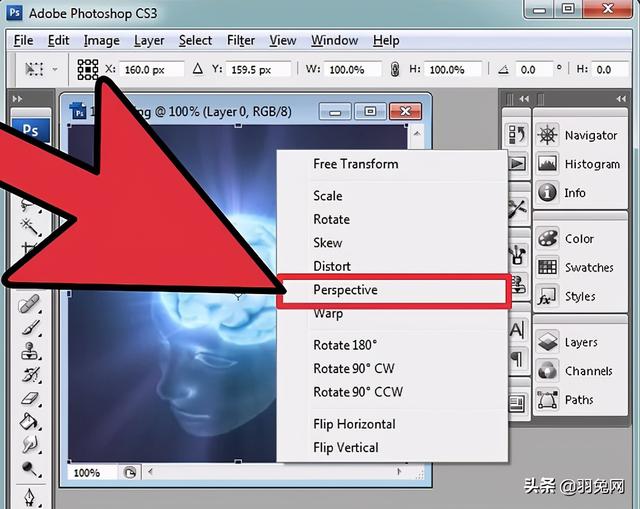Open the Select menu

[195, 40]
